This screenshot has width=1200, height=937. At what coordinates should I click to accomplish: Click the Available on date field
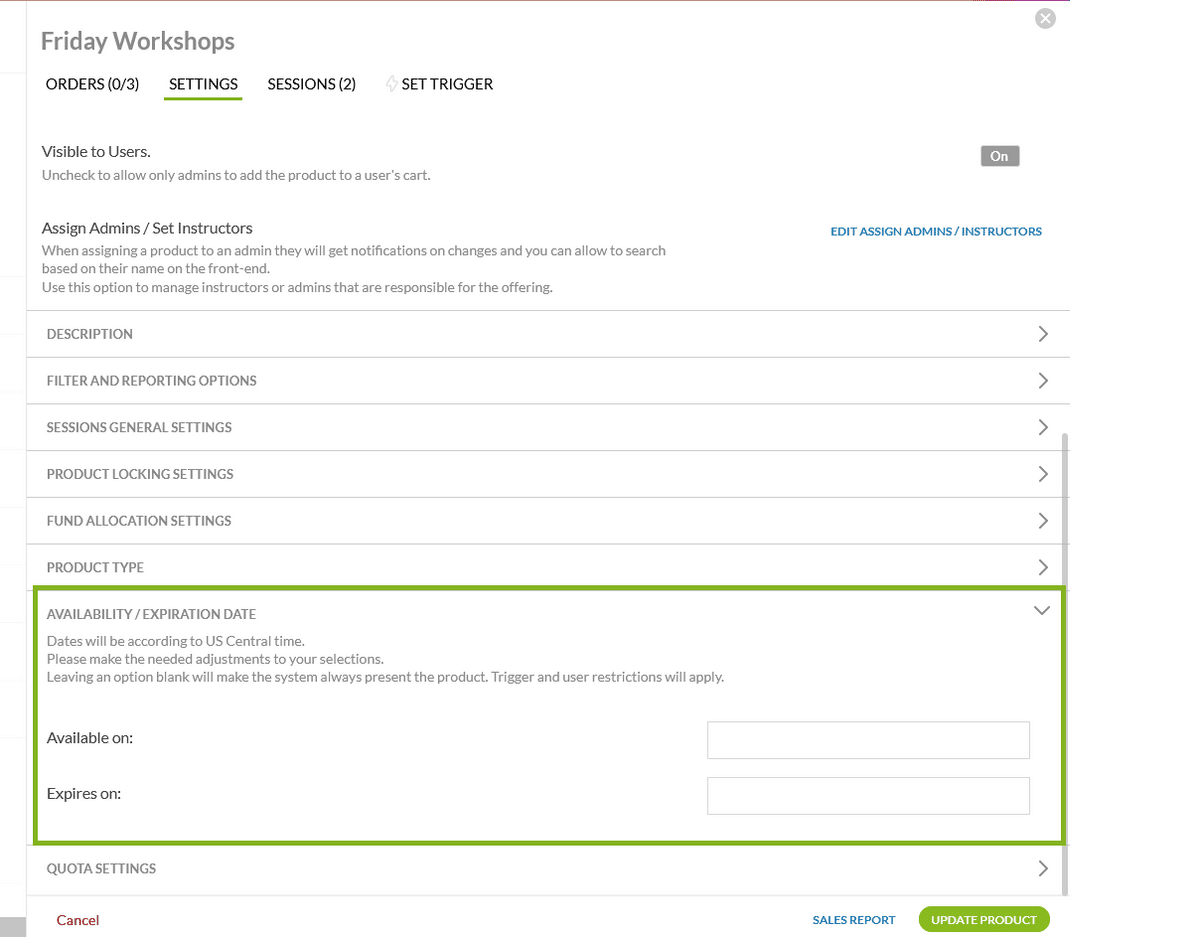[x=867, y=740]
